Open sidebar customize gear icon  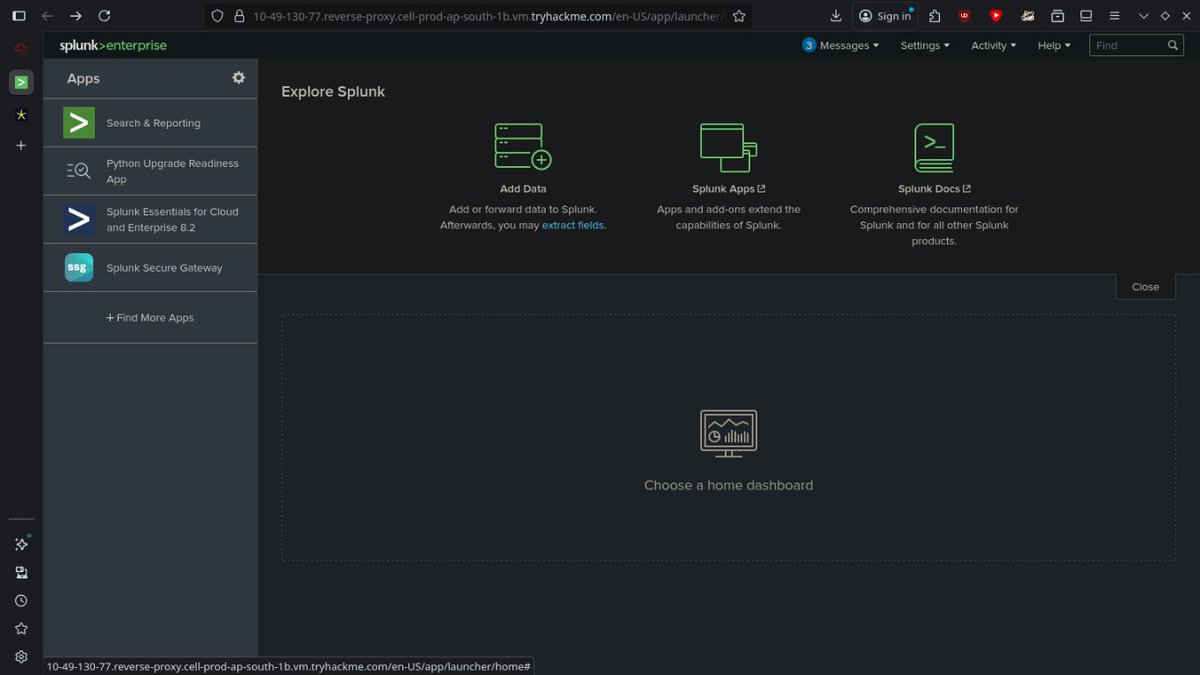tap(21, 657)
